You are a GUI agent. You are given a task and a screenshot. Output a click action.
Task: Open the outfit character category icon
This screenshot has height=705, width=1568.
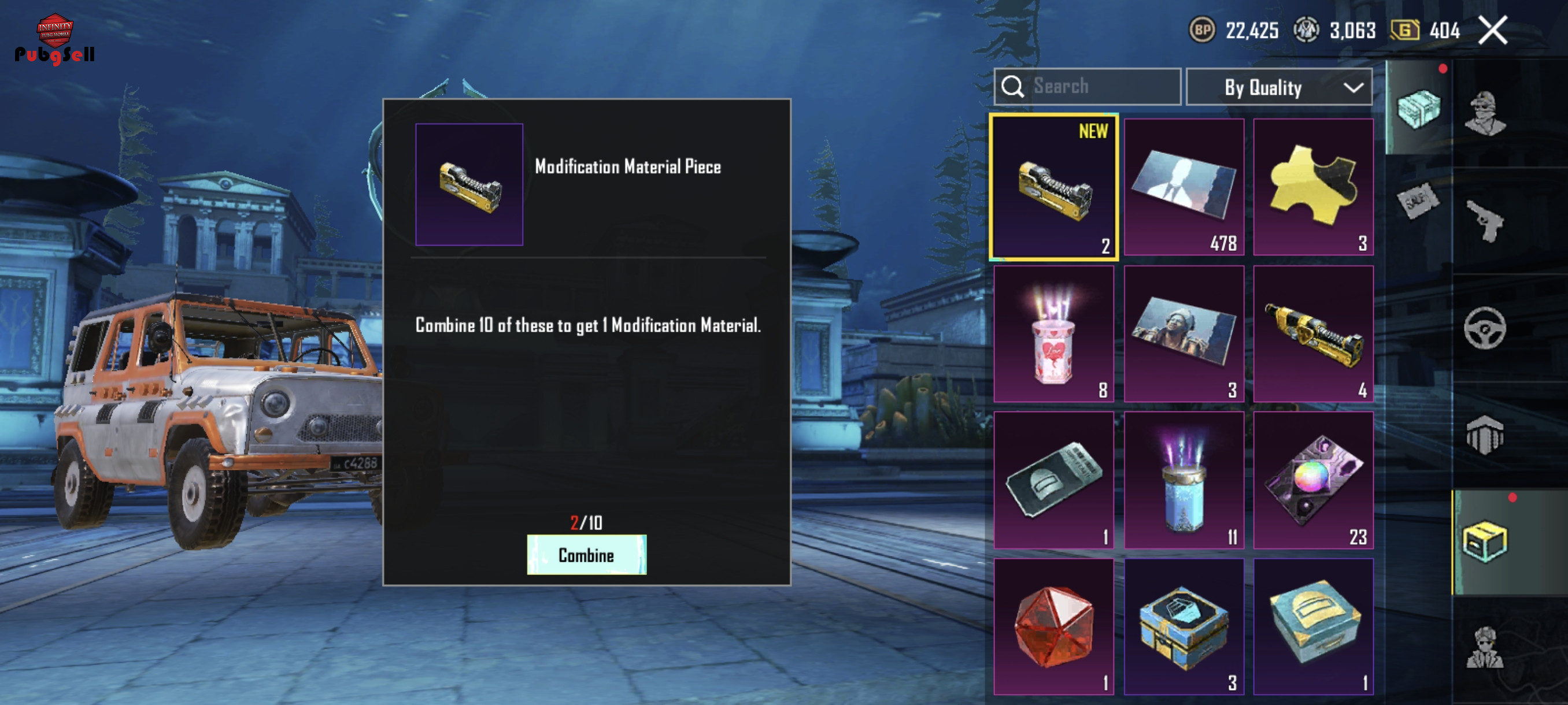(x=1485, y=114)
